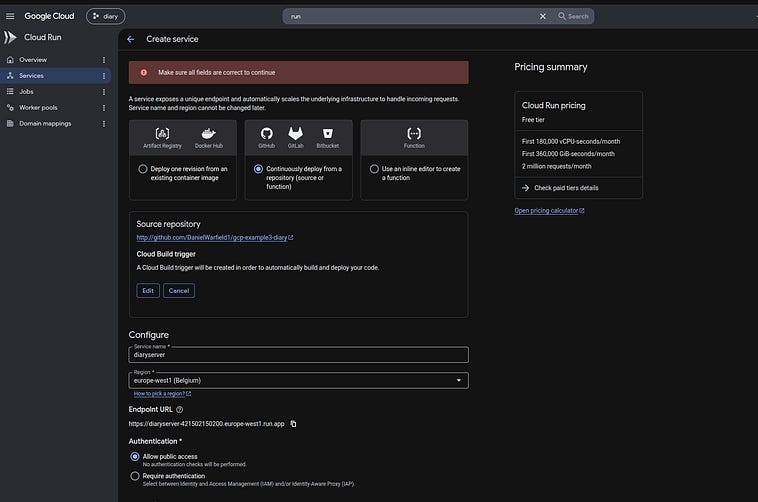Click the 'First 180,000 vCPU-seconds/month' text

[570, 141]
